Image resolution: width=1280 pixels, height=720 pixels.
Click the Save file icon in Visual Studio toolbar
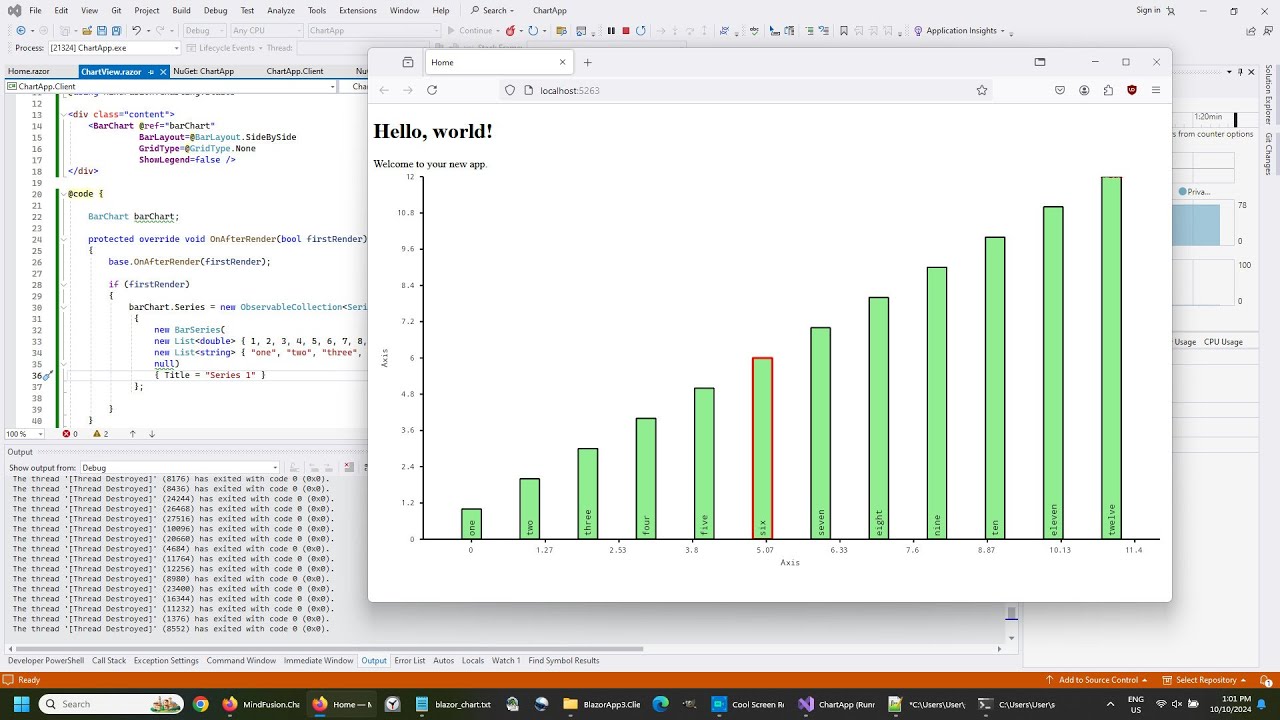pyautogui.click(x=101, y=31)
